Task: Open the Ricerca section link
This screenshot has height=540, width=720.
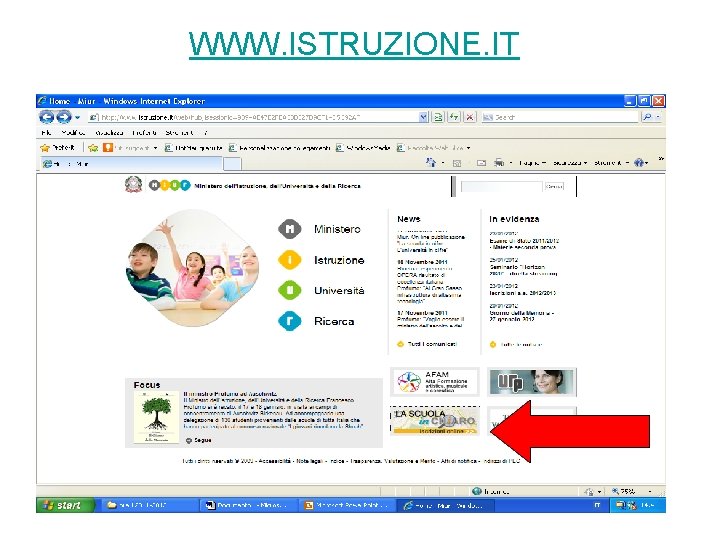Action: 334,321
